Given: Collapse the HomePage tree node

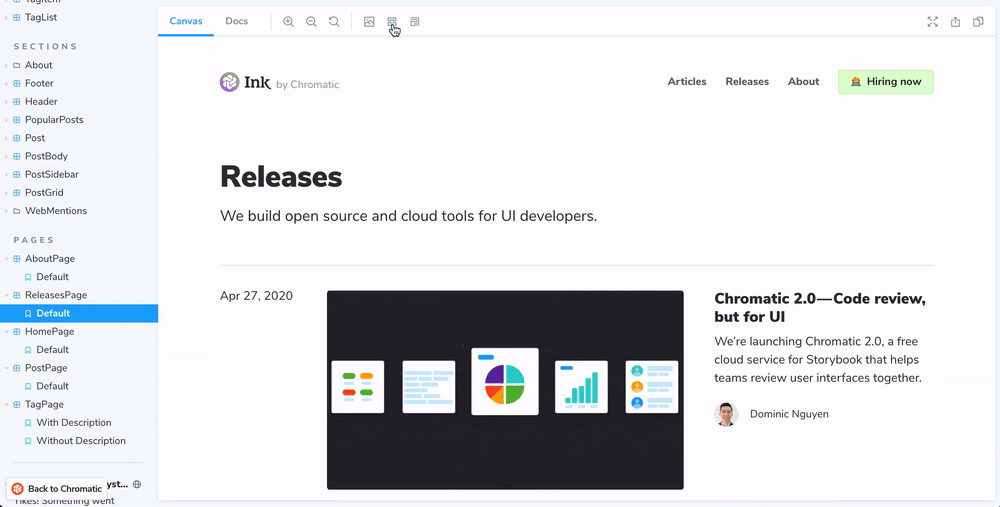Looking at the screenshot, I should click(6, 332).
